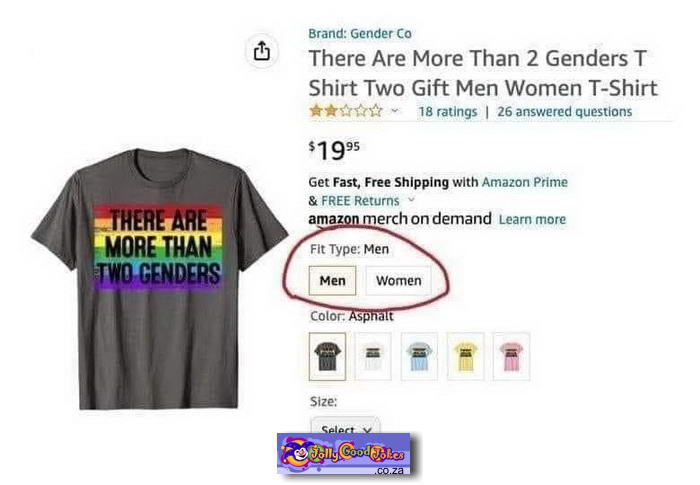
Task: Click the star rating icons
Action: pyautogui.click(x=346, y=111)
